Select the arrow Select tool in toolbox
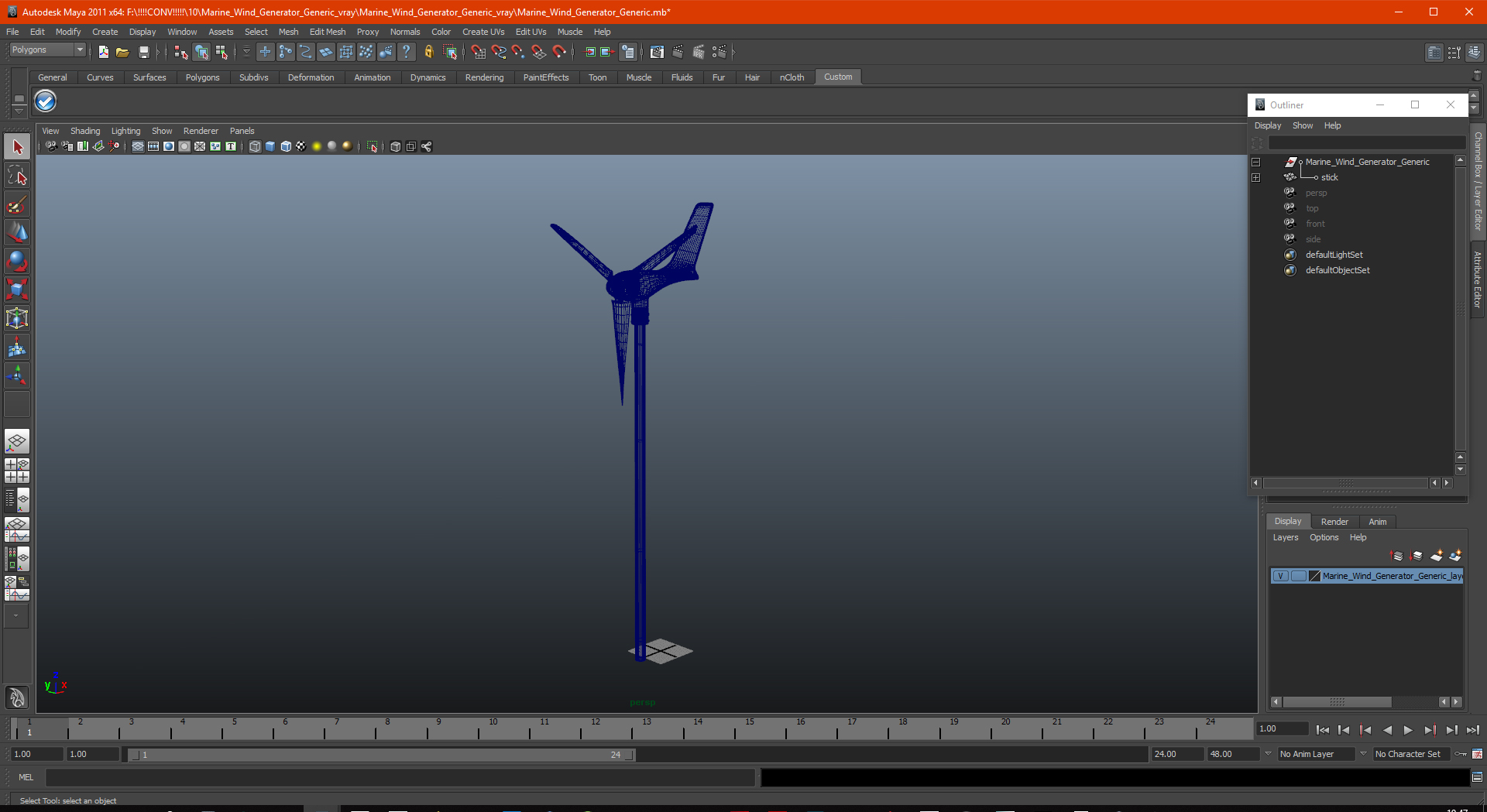 click(x=17, y=146)
